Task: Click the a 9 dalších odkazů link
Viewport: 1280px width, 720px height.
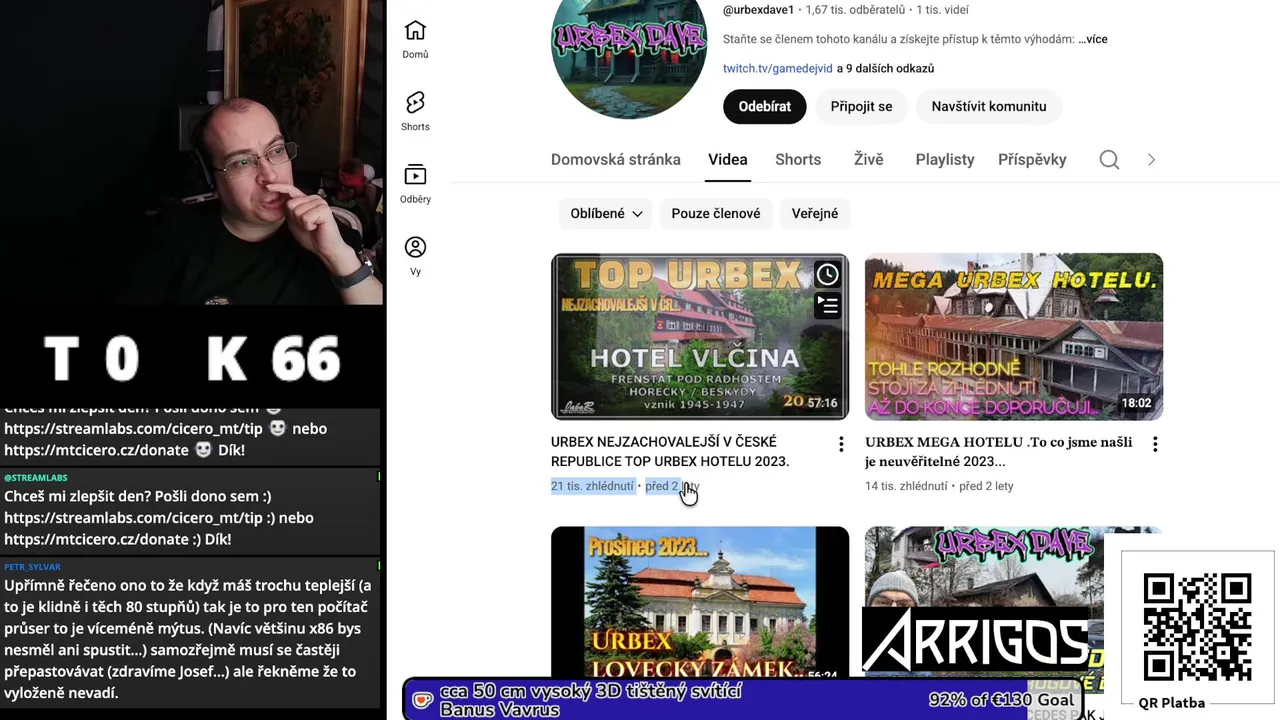Action: 885,68
